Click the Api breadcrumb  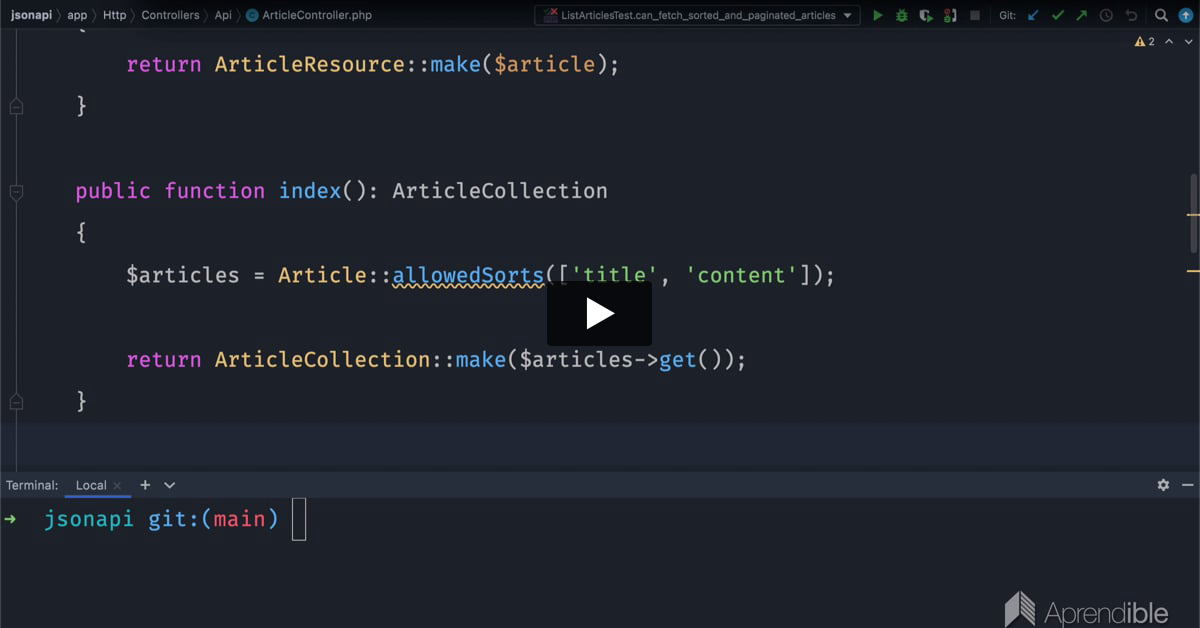coord(223,15)
